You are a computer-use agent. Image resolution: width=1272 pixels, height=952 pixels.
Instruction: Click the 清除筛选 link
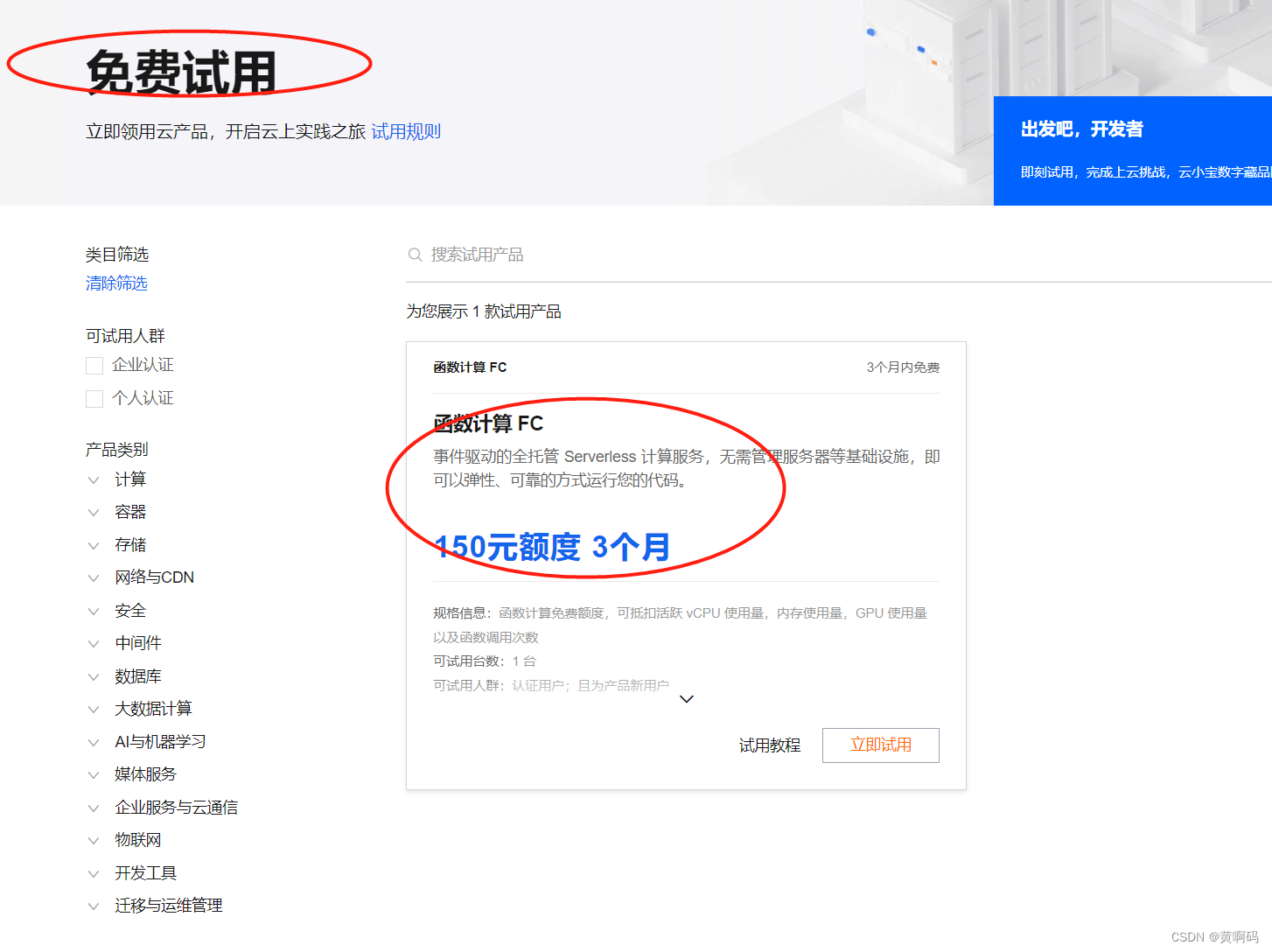click(116, 283)
